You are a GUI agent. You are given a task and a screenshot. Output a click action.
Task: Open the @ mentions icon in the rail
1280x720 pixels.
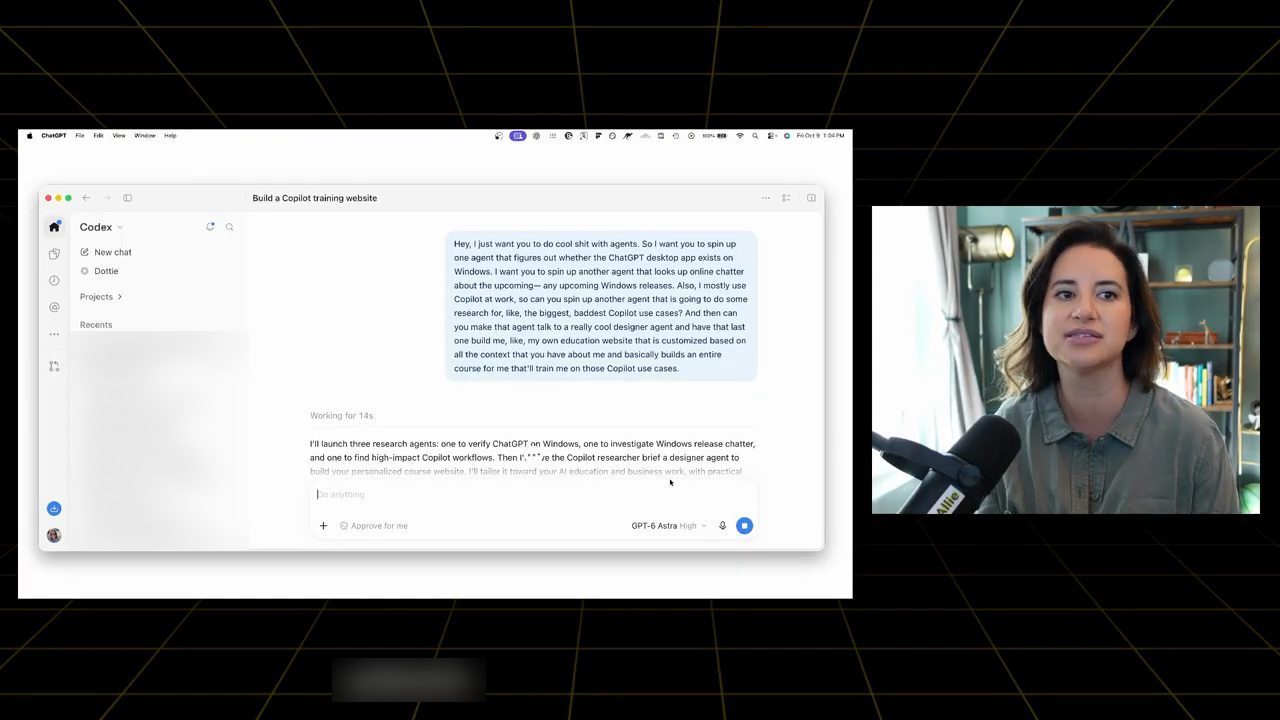click(54, 307)
